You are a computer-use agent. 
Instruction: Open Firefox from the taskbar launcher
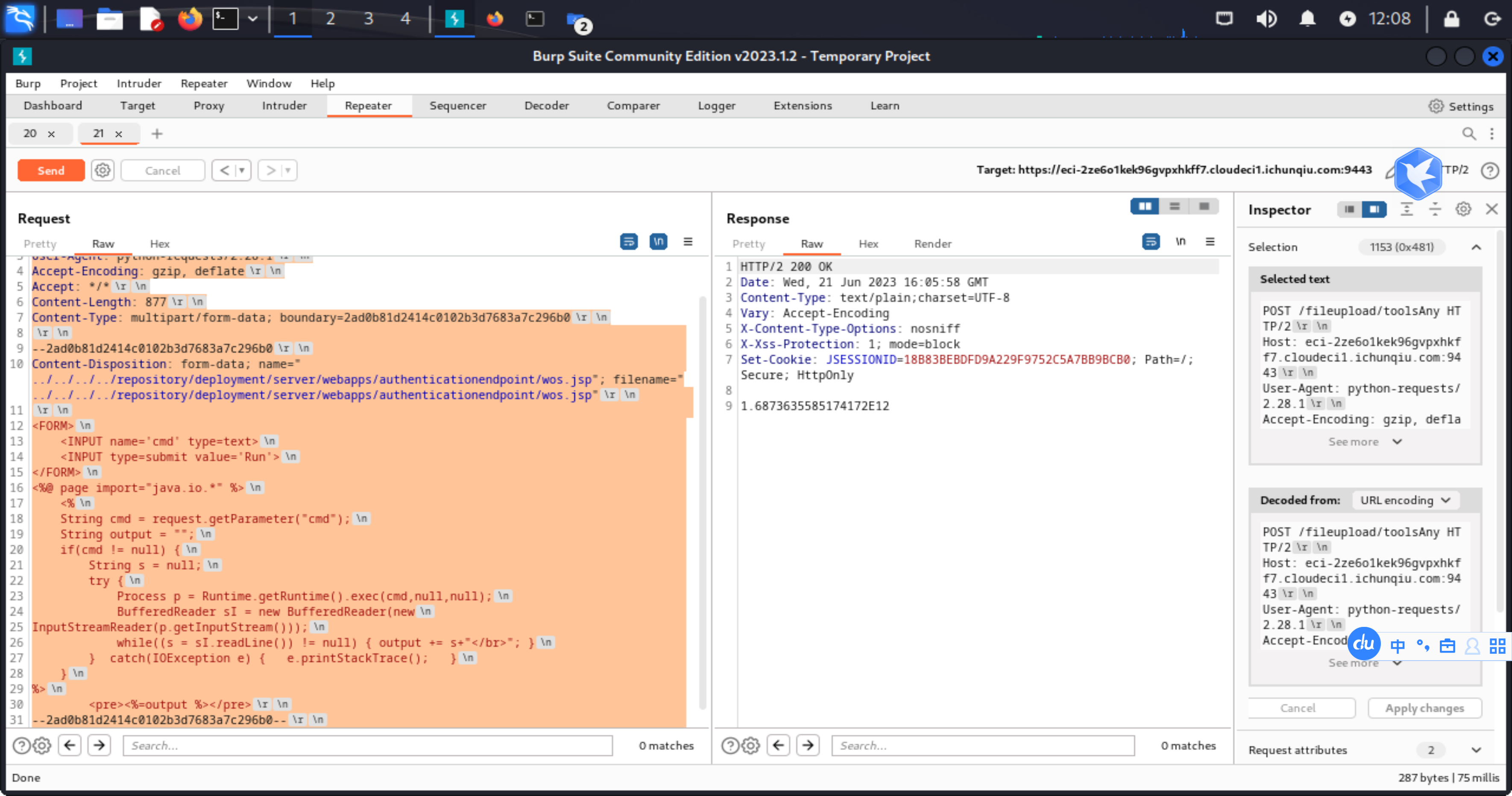click(x=190, y=19)
